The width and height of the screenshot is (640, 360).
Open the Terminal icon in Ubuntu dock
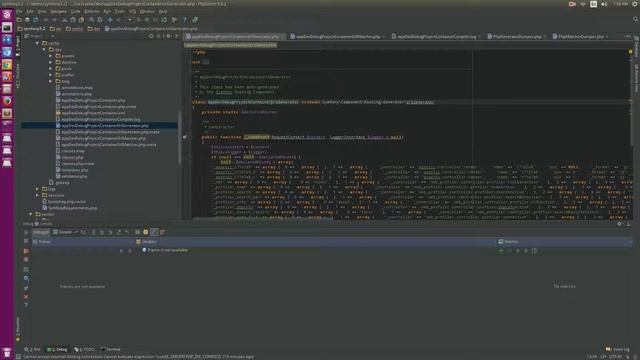tap(7, 27)
